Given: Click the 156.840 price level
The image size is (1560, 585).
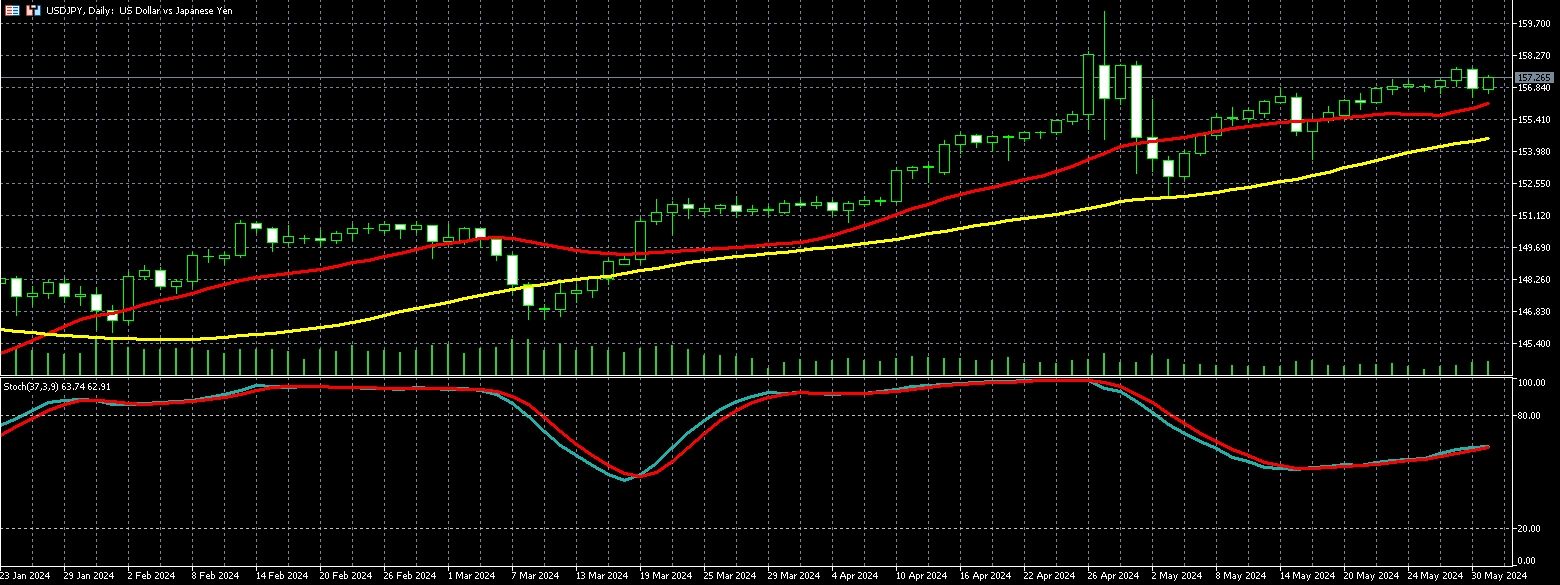Looking at the screenshot, I should (1533, 88).
